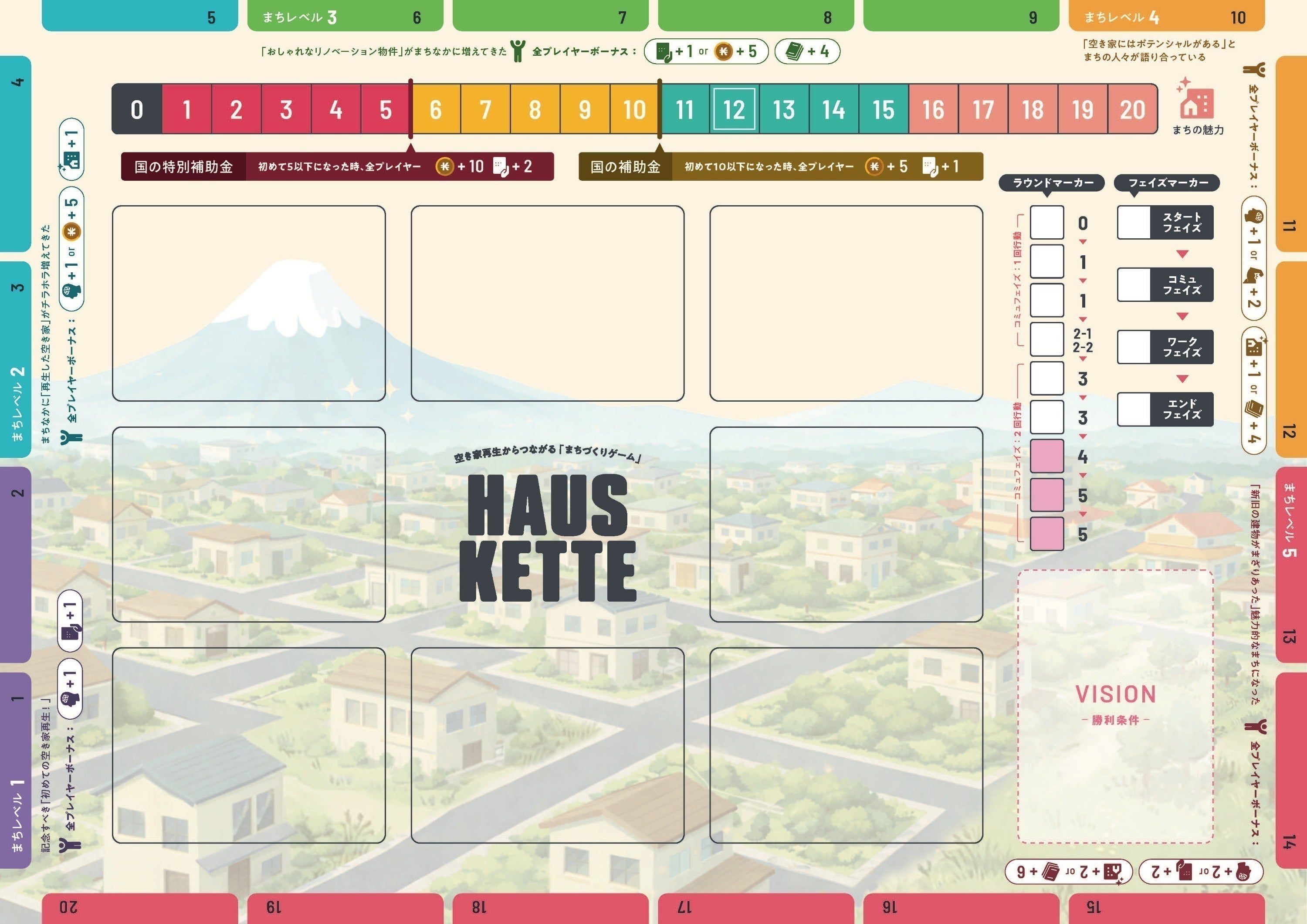Viewport: 1307px width, 924px height.
Task: Click red arrow between ワークフェイズ and エンドフェイズ
Action: [1182, 379]
